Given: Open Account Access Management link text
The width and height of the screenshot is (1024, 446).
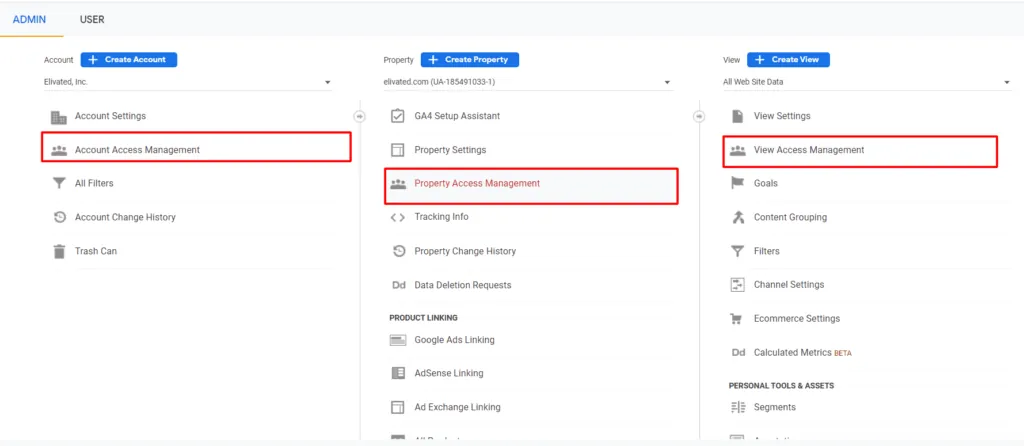Looking at the screenshot, I should coord(137,150).
